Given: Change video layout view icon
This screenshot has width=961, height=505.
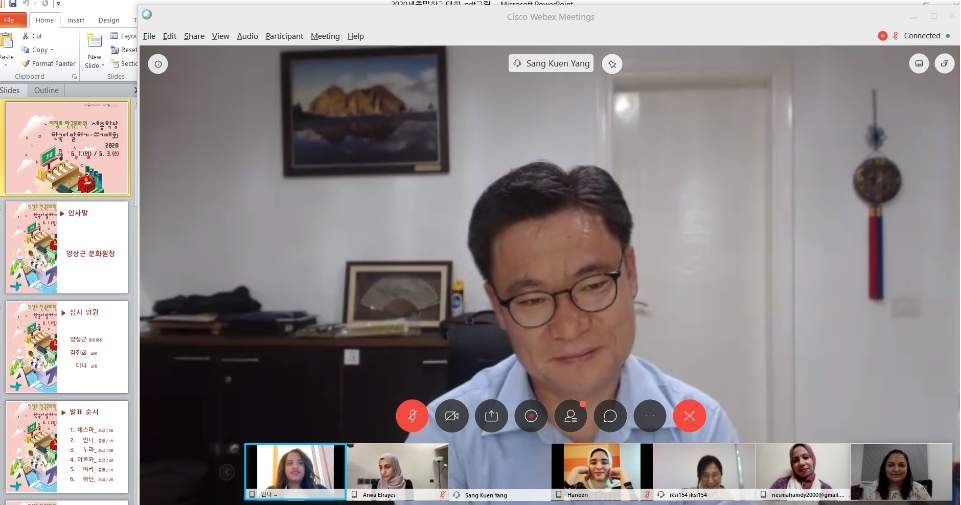Looking at the screenshot, I should [x=918, y=64].
